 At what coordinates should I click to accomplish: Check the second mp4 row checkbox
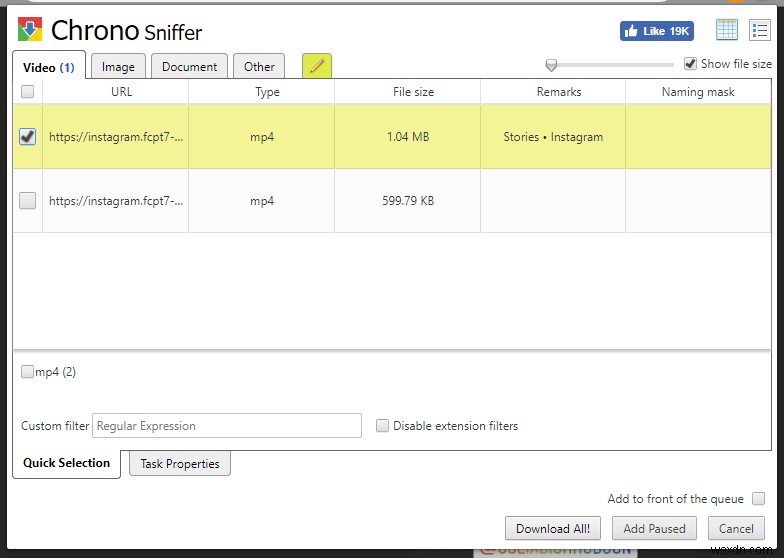(28, 201)
